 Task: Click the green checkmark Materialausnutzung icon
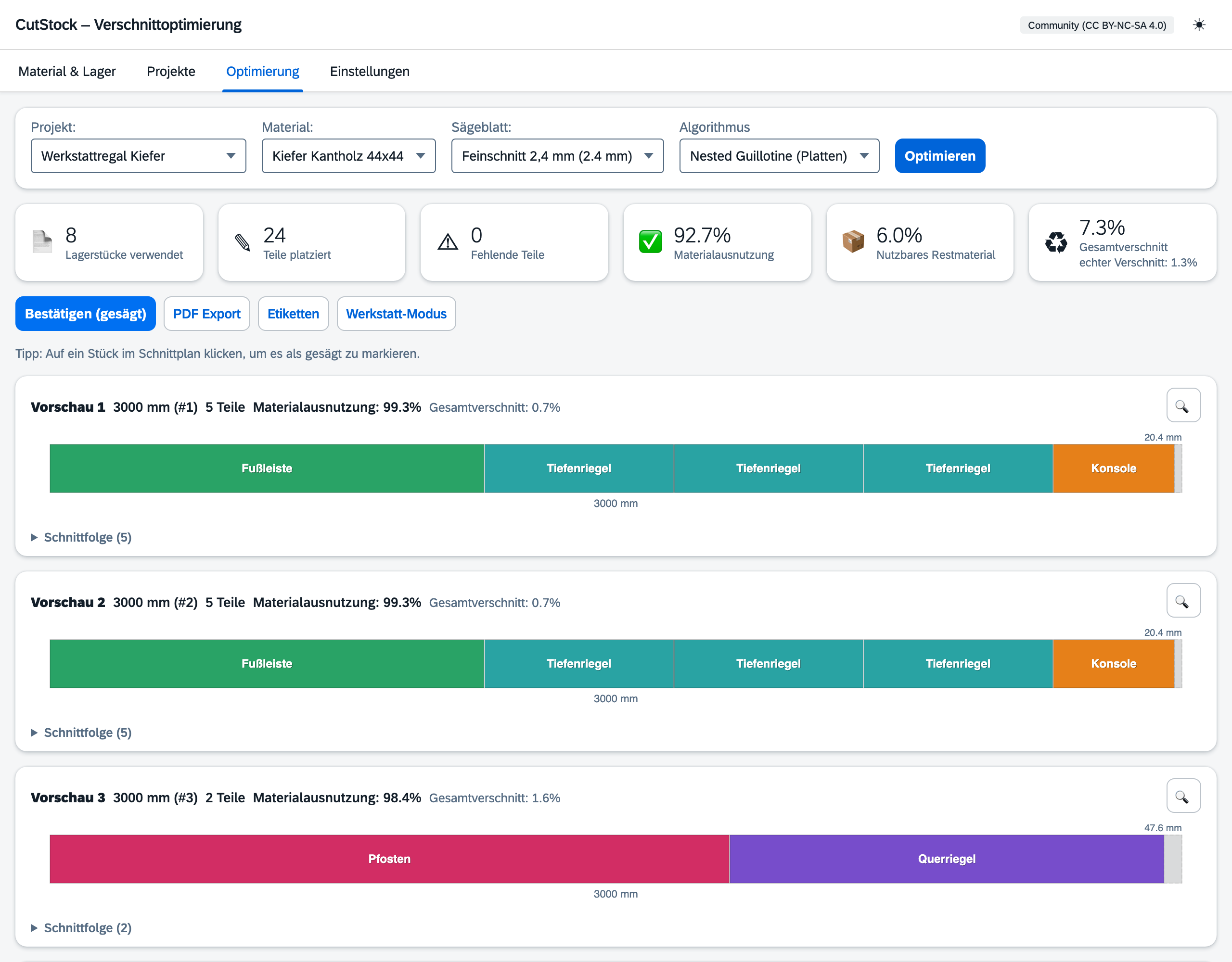pos(651,242)
